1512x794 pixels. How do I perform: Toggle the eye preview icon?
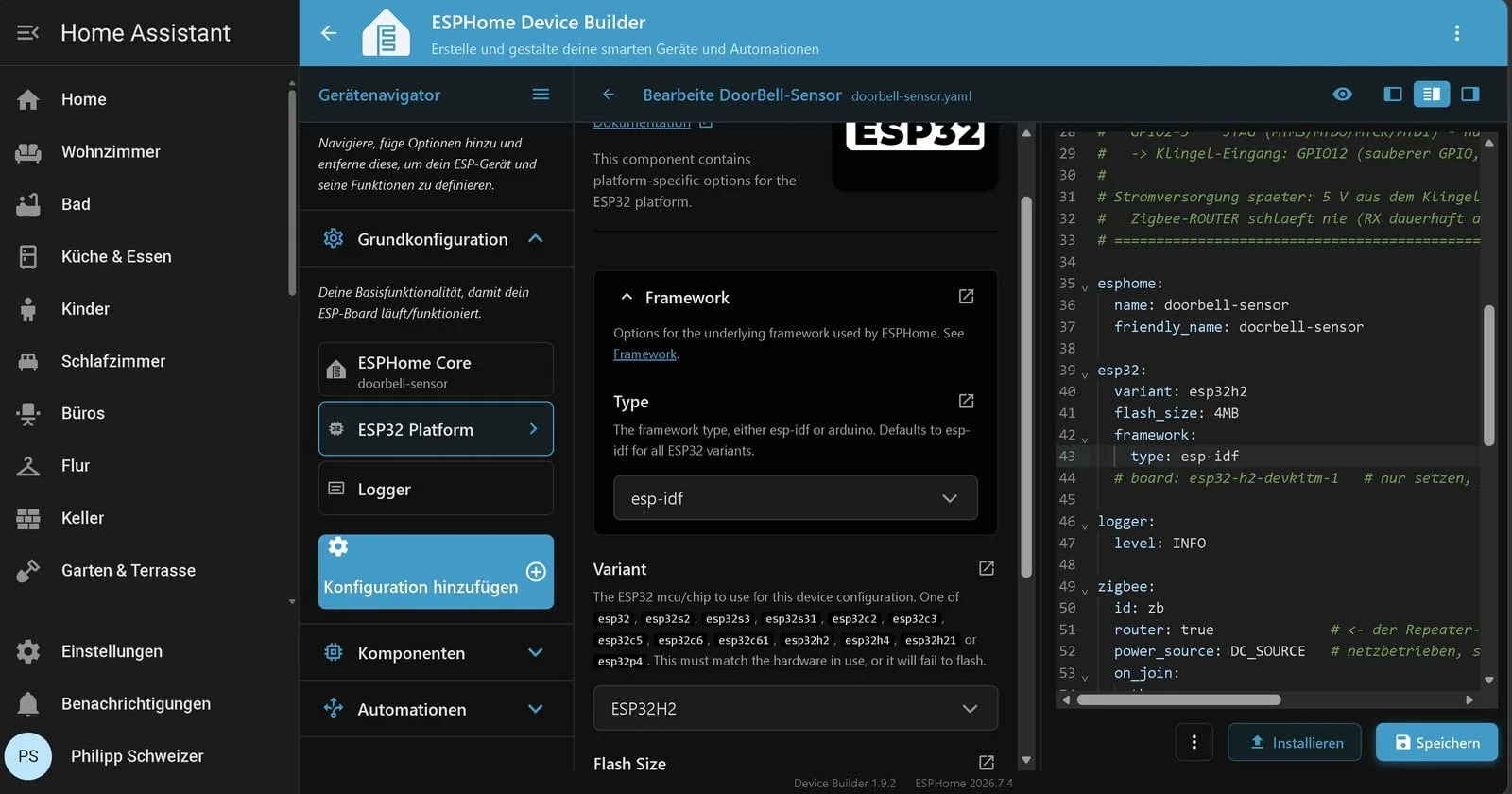click(x=1342, y=94)
